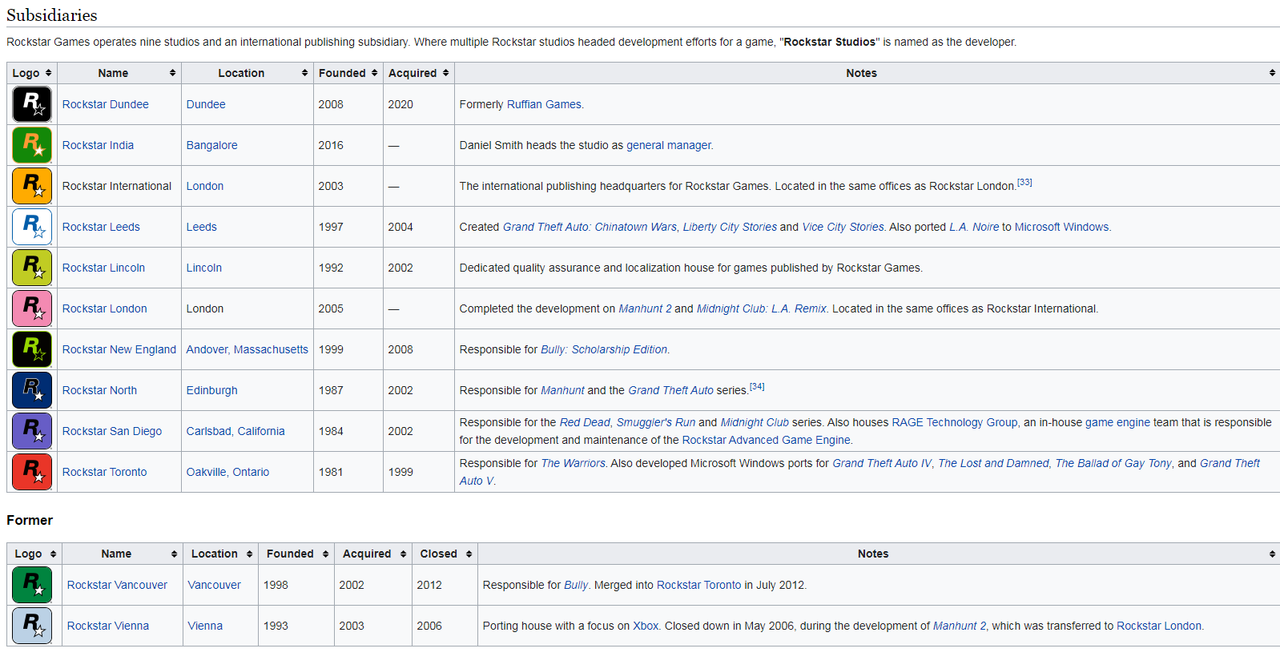Open the Oakville, Ontario link
Image resolution: width=1280 pixels, height=657 pixels.
point(227,472)
